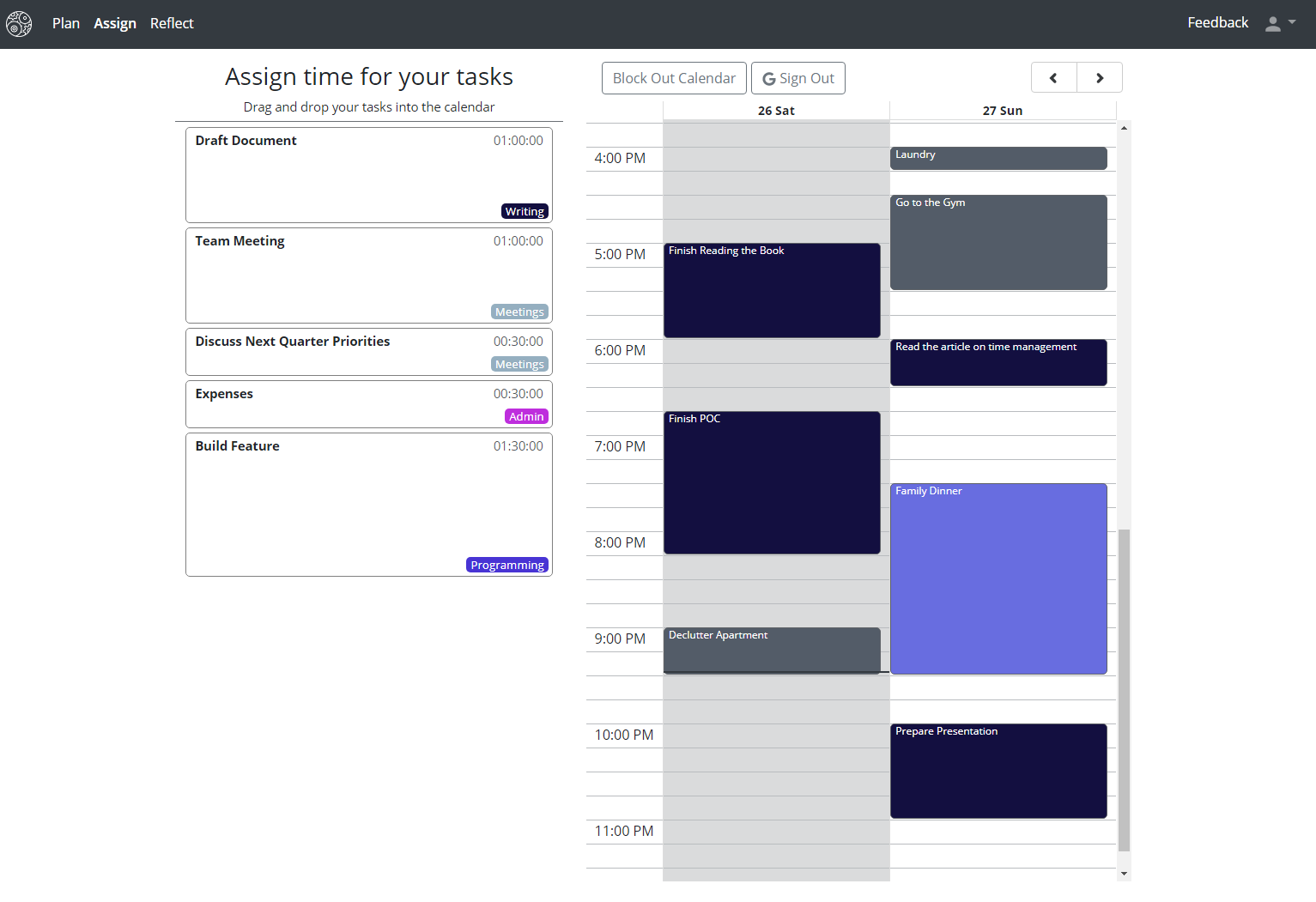1316x902 pixels.
Task: Open the Prepare Presentation event
Action: tap(998, 771)
